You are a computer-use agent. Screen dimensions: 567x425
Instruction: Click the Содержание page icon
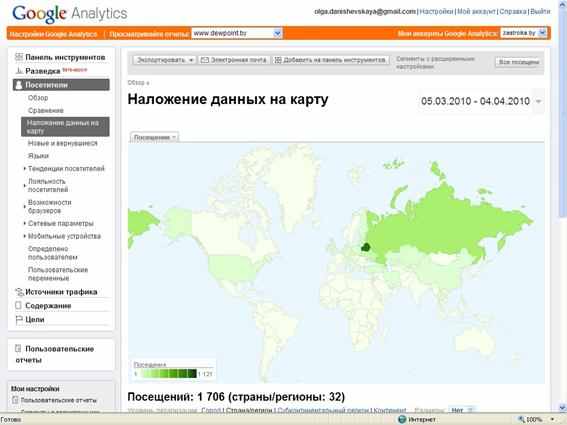click(18, 306)
